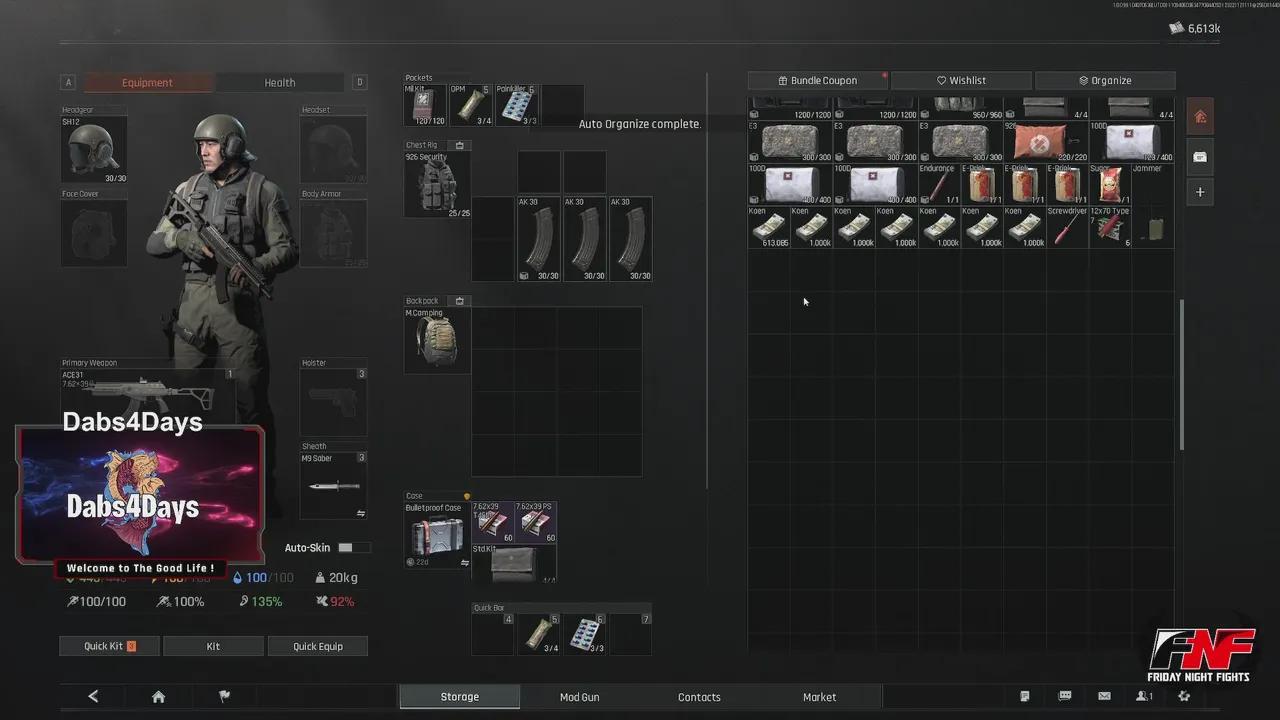Click the plus icon to add storage
This screenshot has width=1280, height=720.
[x=1200, y=192]
